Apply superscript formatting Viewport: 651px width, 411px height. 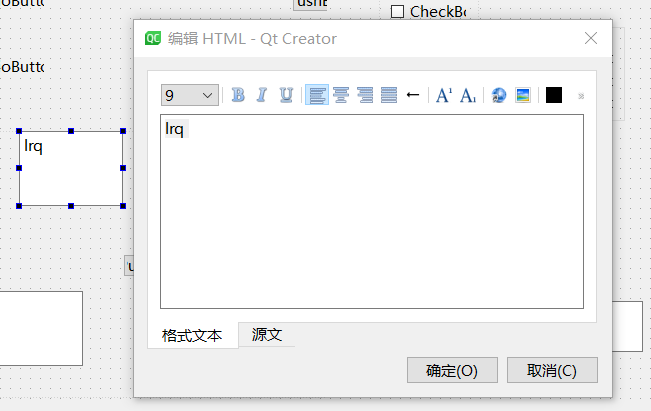444,95
